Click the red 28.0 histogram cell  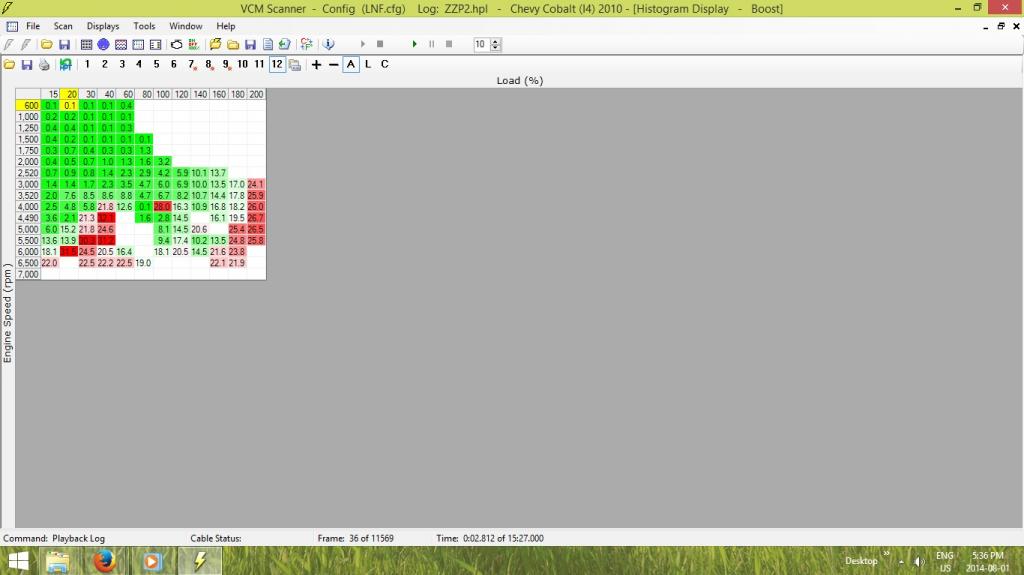pos(162,206)
